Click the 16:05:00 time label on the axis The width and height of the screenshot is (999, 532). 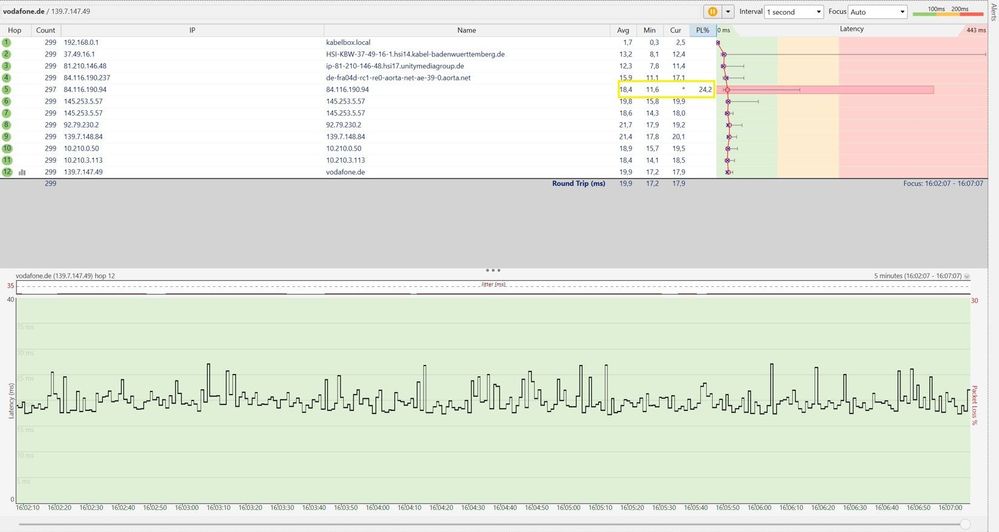point(568,508)
